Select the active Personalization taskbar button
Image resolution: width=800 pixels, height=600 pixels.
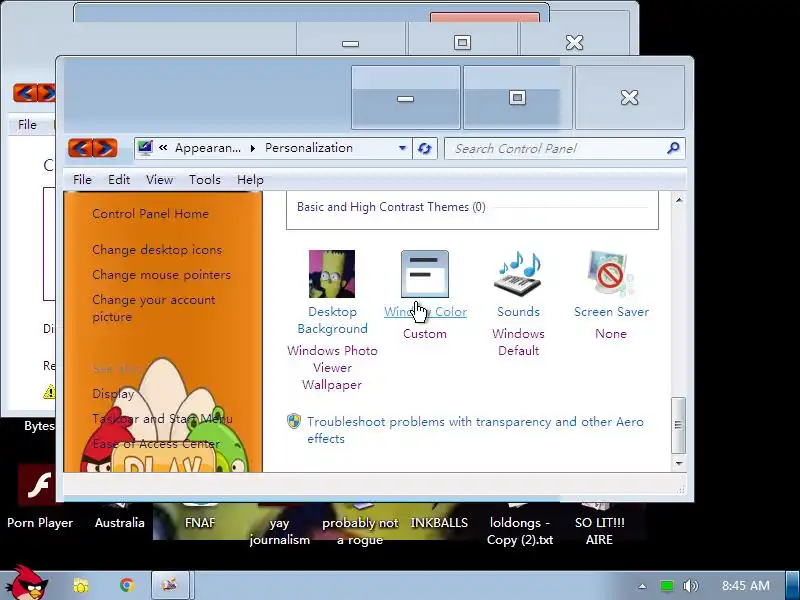pos(170,585)
